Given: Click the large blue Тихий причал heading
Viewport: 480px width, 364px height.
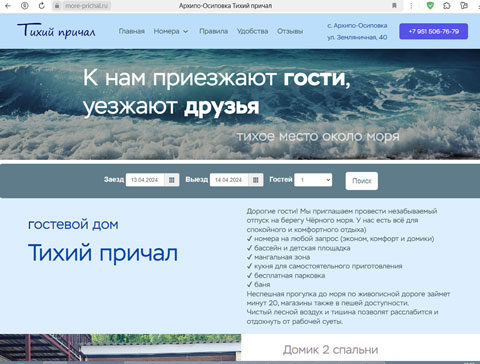Looking at the screenshot, I should coord(103,253).
